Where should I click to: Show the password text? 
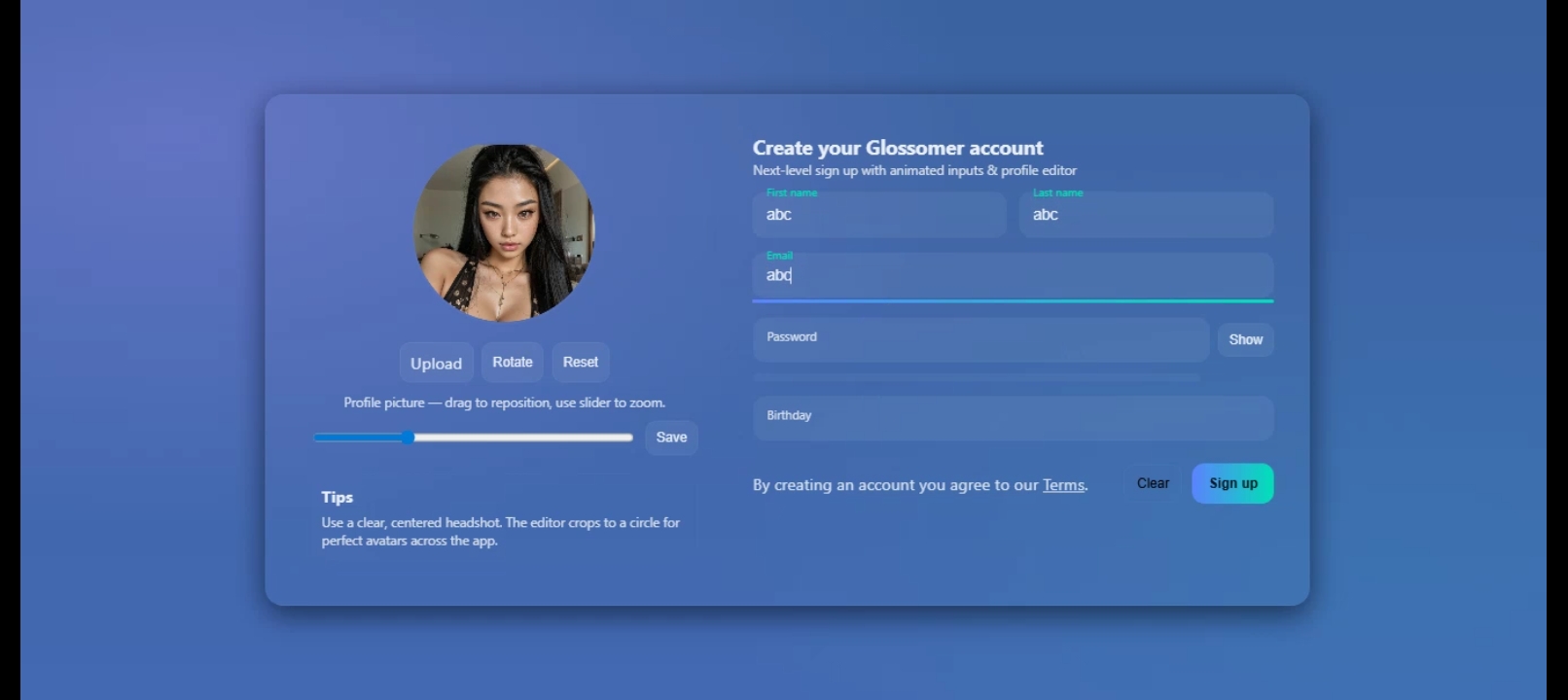tap(1245, 339)
